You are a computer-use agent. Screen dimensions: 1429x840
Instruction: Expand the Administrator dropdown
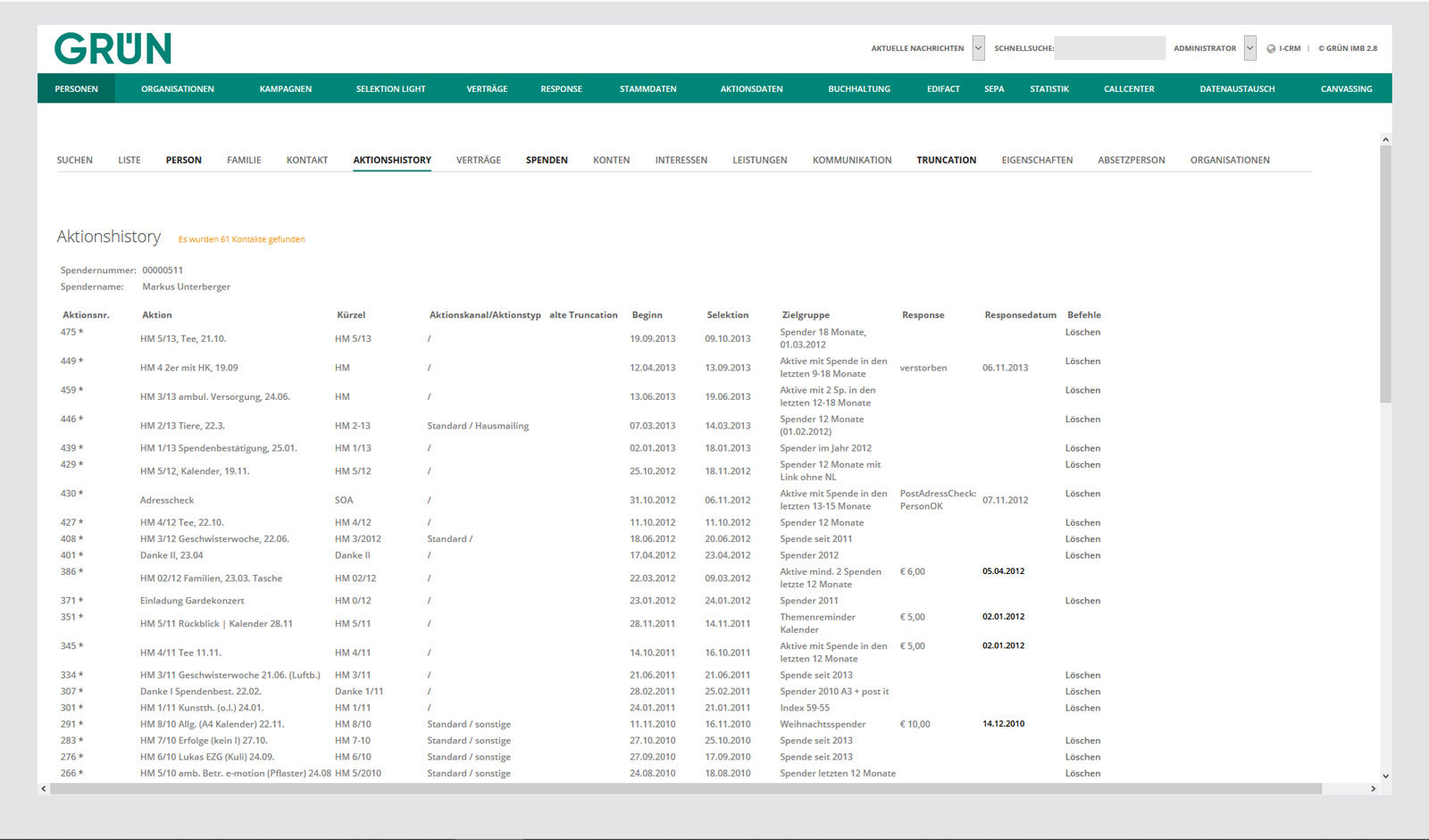pos(1250,48)
